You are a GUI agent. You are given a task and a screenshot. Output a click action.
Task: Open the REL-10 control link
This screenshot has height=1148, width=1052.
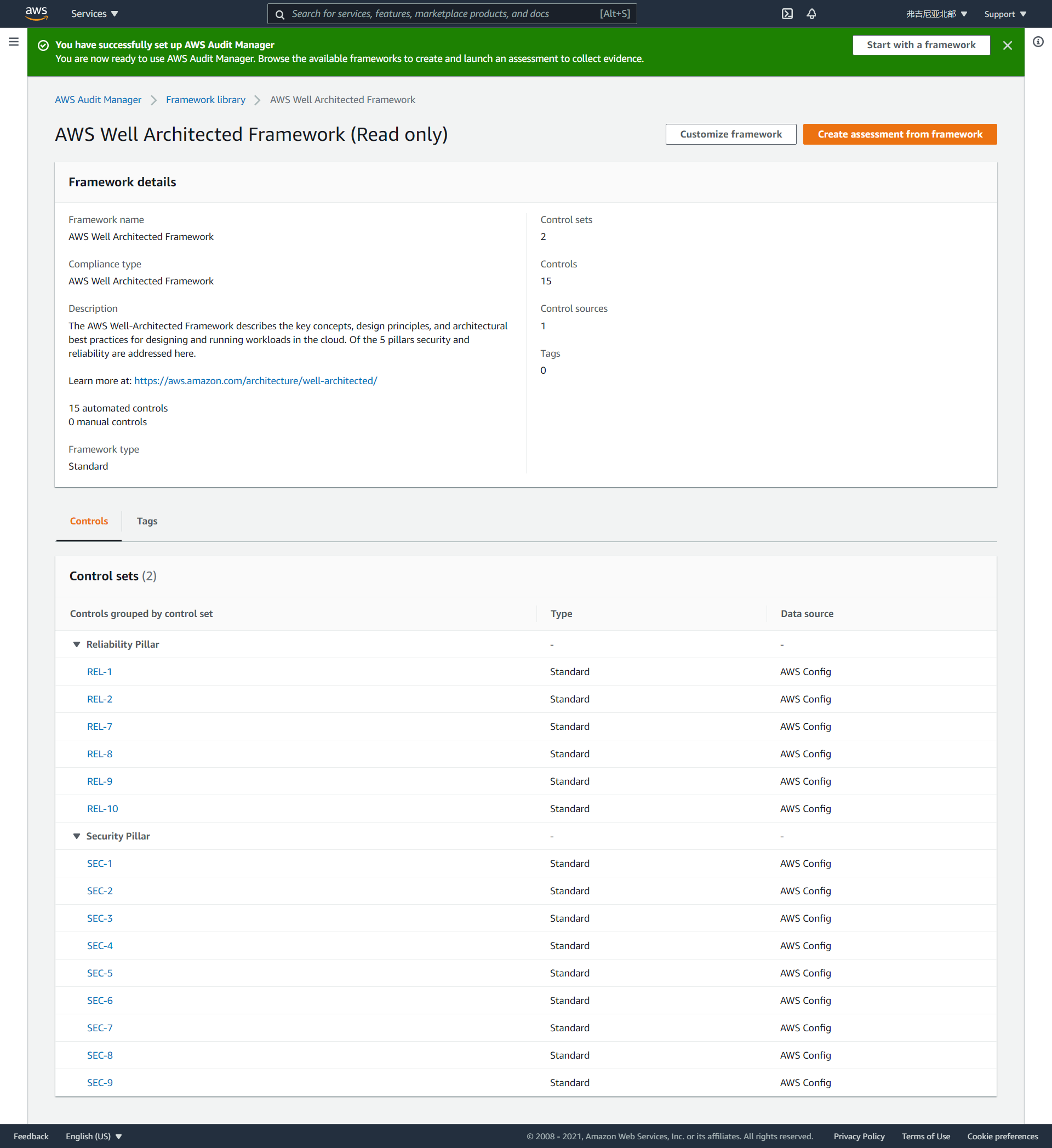pos(102,809)
